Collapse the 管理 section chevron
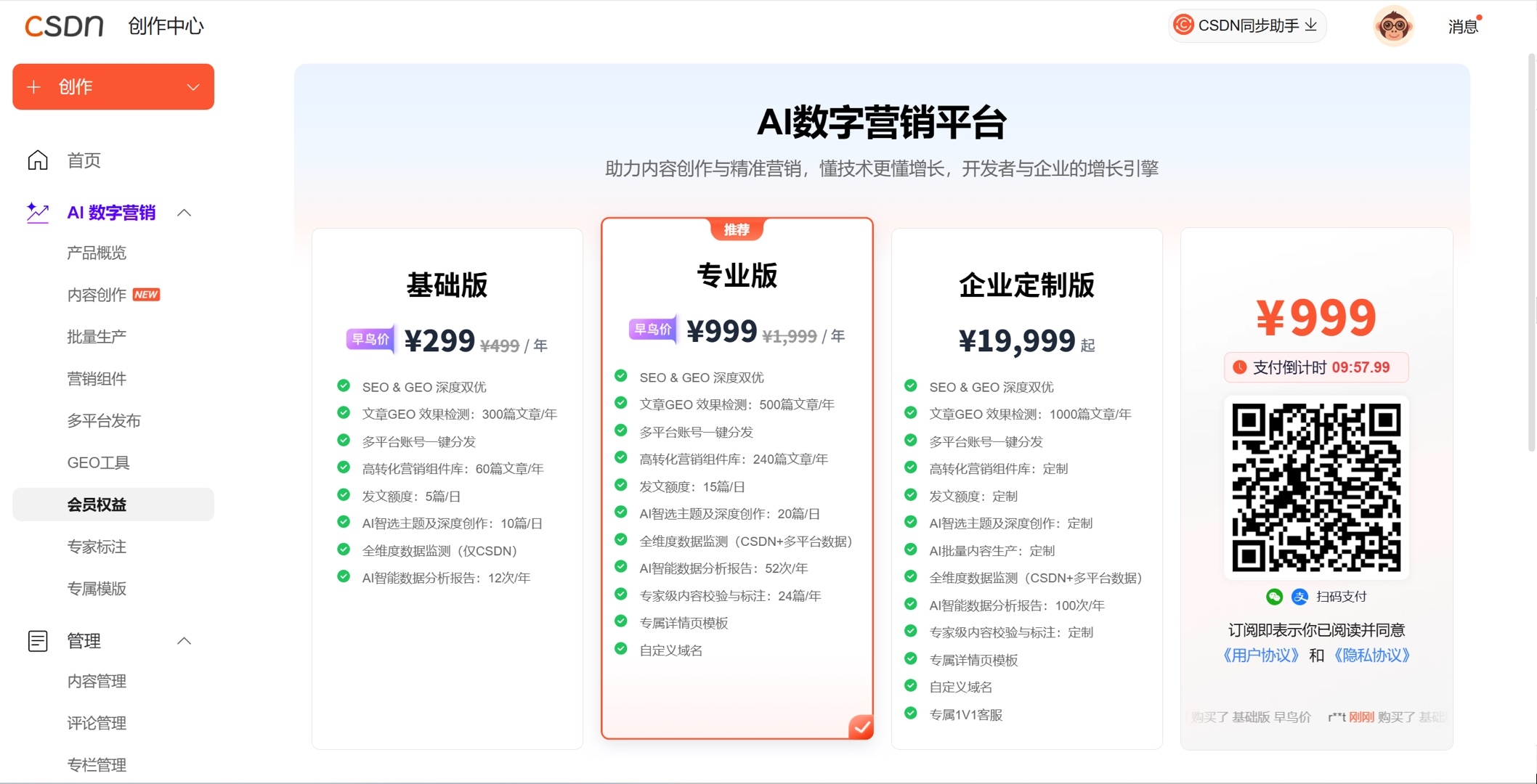The height and width of the screenshot is (784, 1537). [184, 641]
